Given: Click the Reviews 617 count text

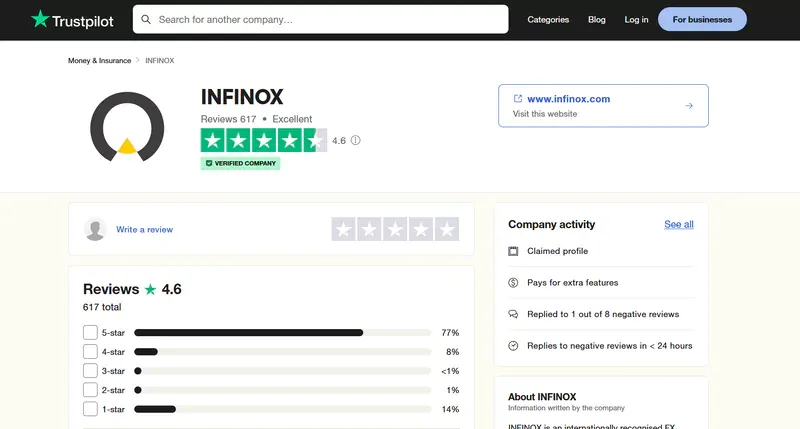Looking at the screenshot, I should (x=228, y=119).
